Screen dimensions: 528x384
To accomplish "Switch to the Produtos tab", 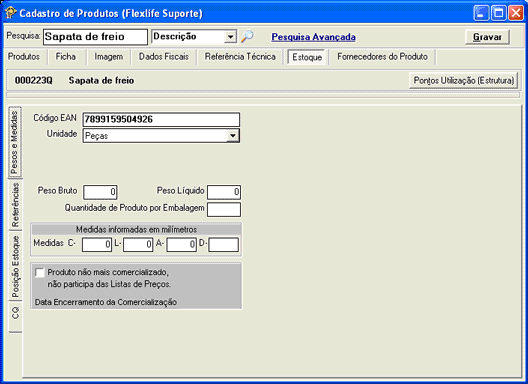I will (24, 56).
